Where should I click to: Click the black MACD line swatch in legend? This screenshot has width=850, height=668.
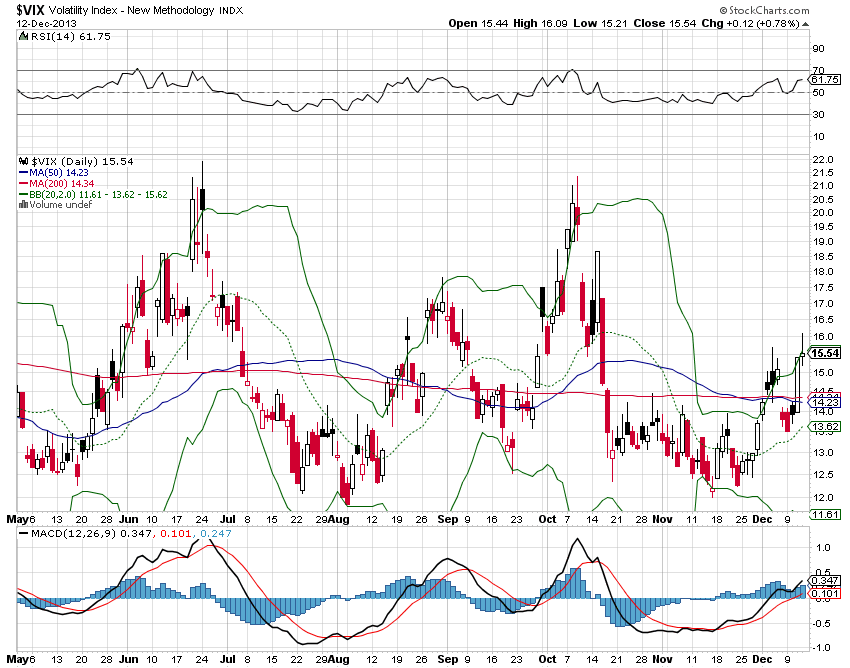pos(23,534)
